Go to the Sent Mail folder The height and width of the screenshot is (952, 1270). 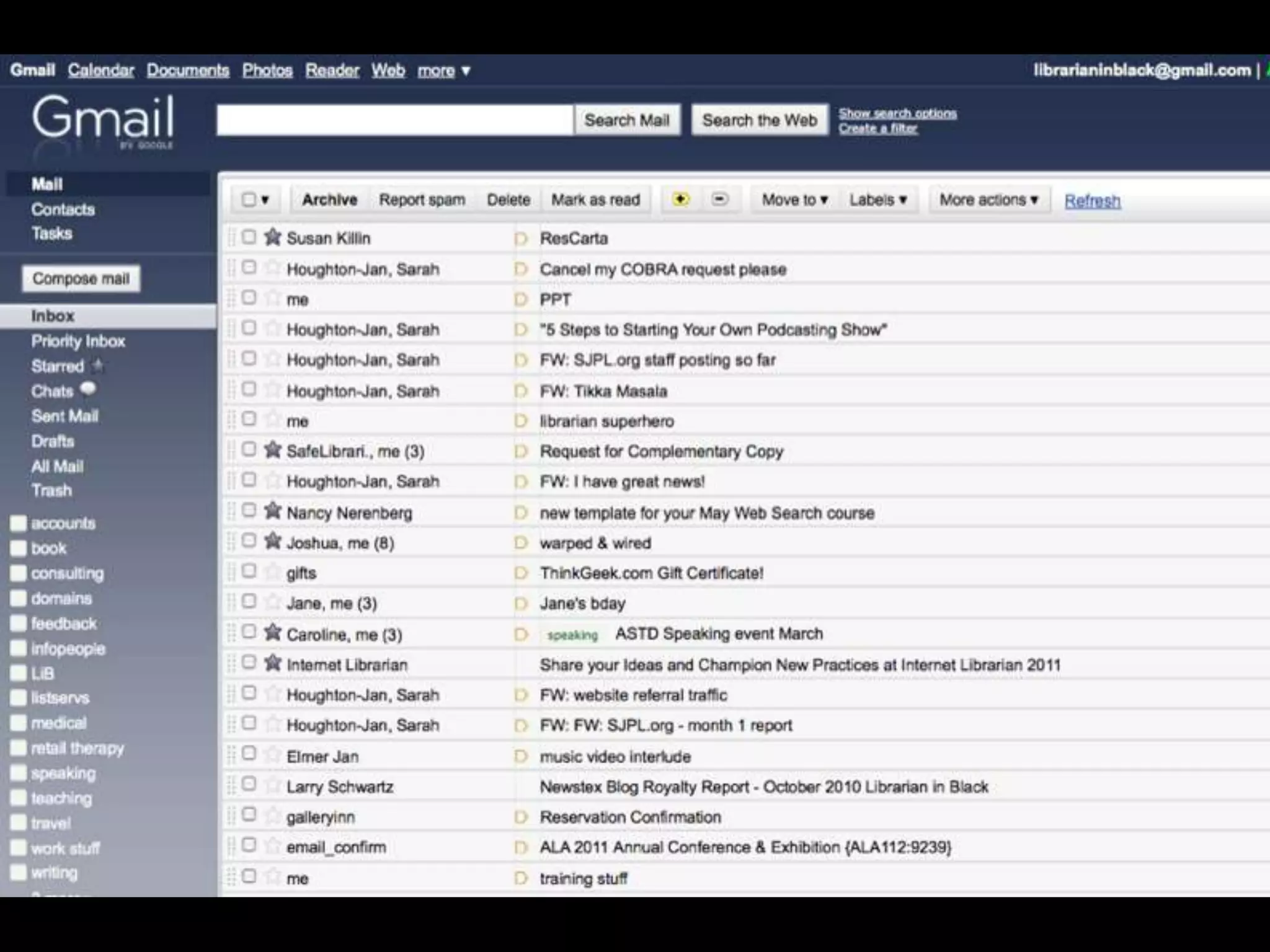point(64,416)
